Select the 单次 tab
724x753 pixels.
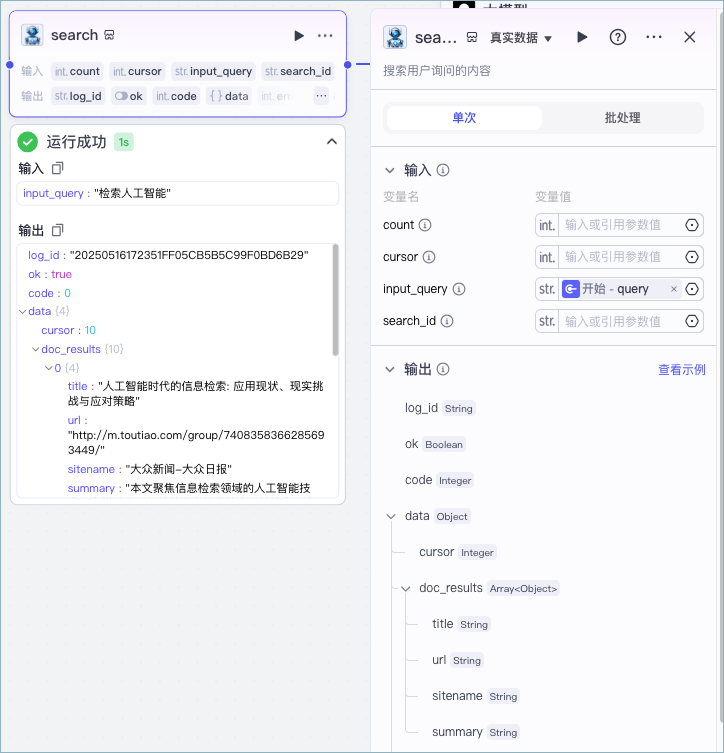pyautogui.click(x=464, y=118)
